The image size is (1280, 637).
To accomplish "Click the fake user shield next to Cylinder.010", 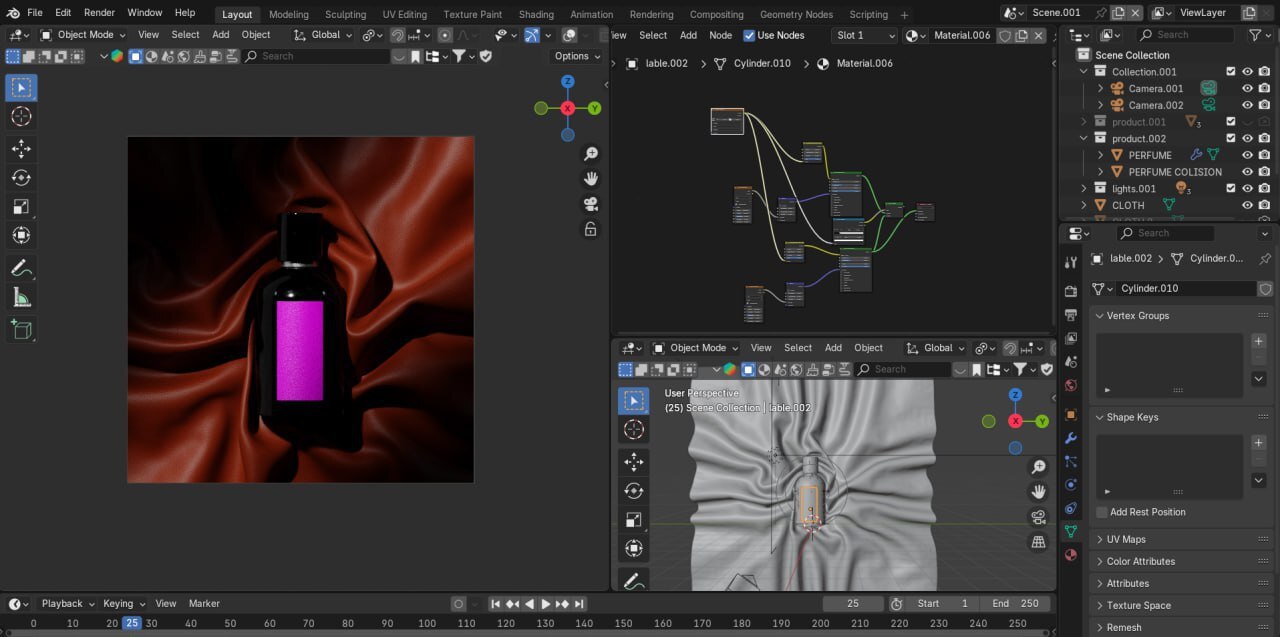I will (x=1265, y=288).
